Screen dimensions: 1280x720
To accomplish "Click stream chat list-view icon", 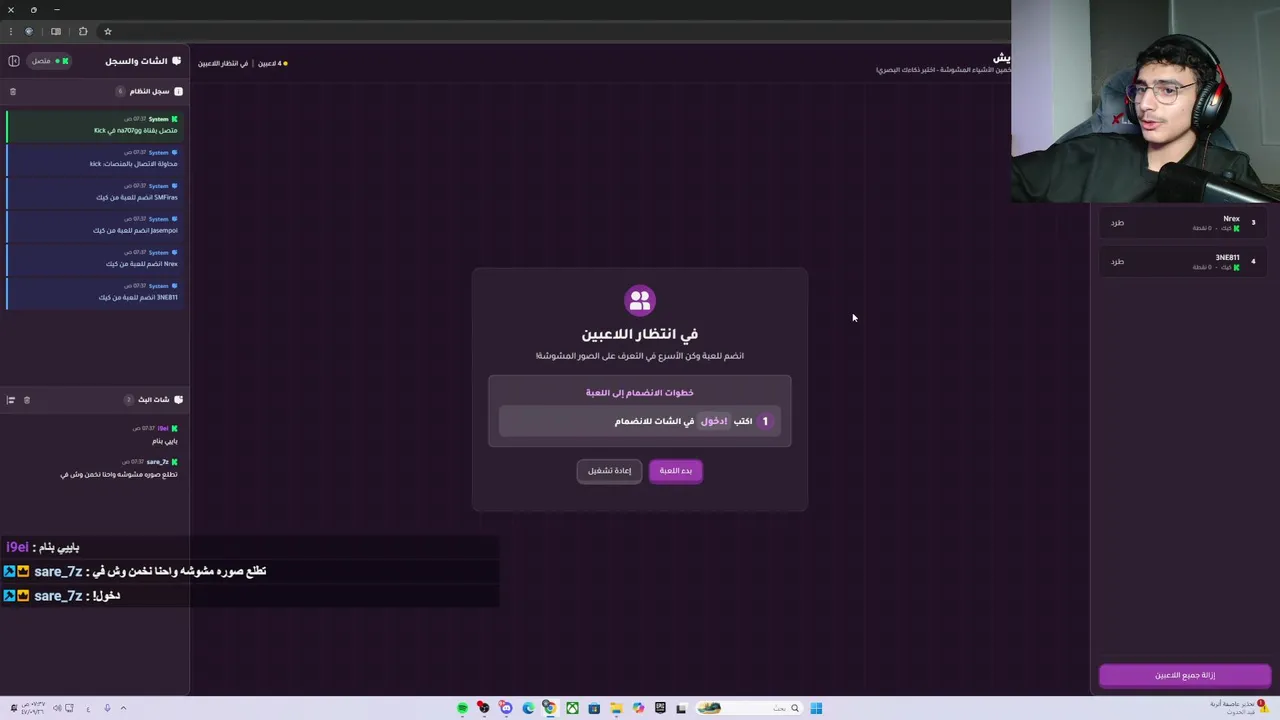I will 11,400.
